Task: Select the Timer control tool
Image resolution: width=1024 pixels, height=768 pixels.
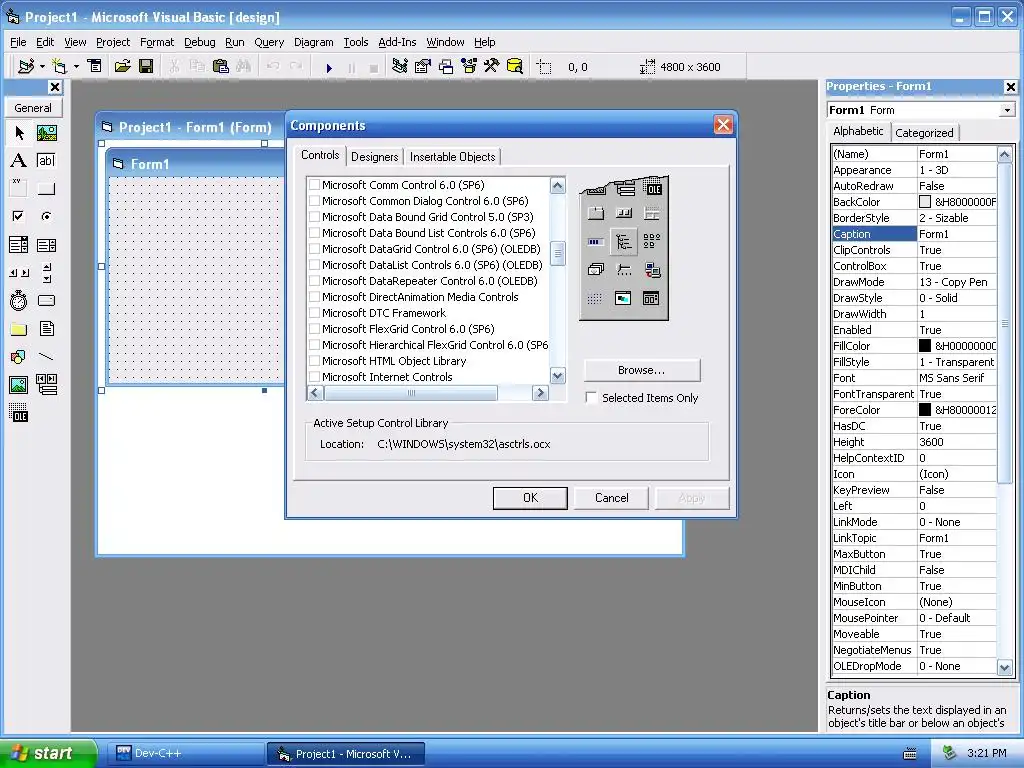Action: [19, 300]
